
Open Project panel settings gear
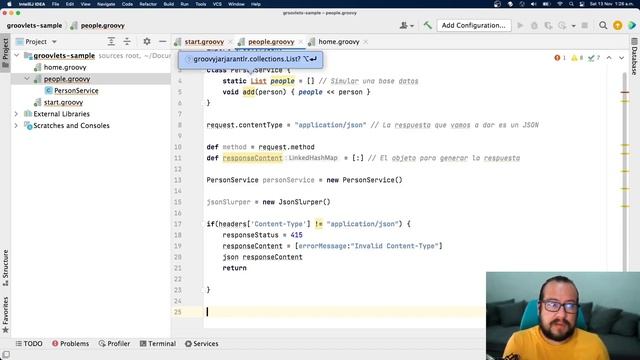pyautogui.click(x=147, y=42)
